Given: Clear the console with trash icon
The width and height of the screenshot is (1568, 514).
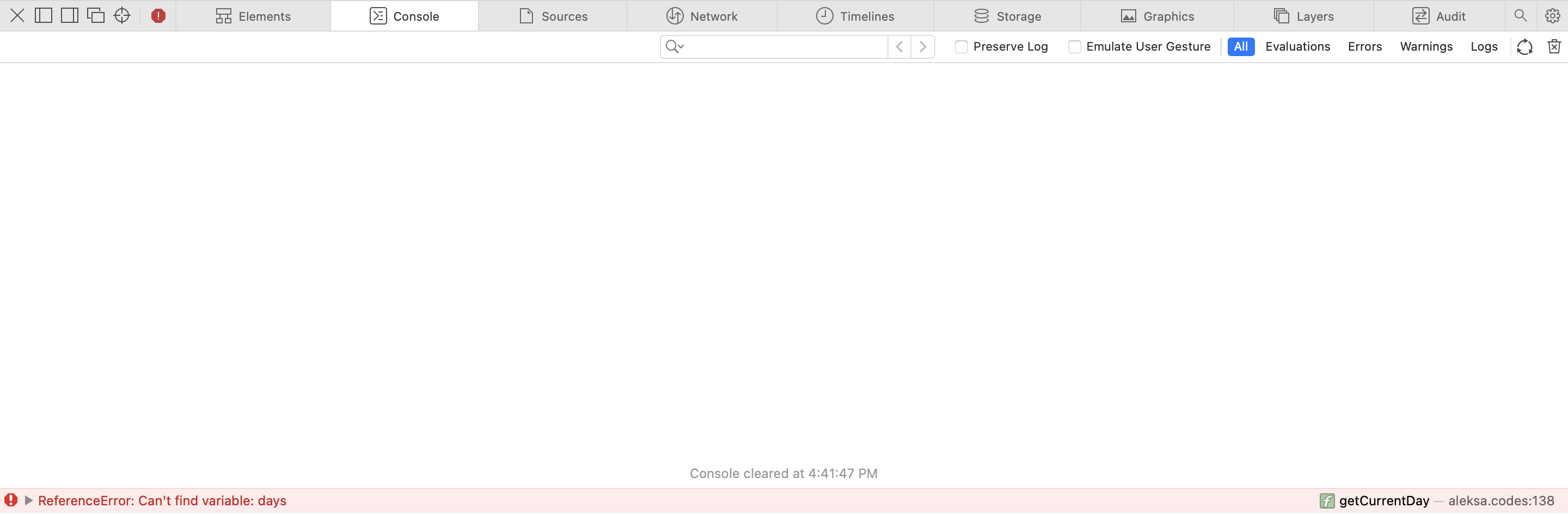Looking at the screenshot, I should click(1554, 47).
